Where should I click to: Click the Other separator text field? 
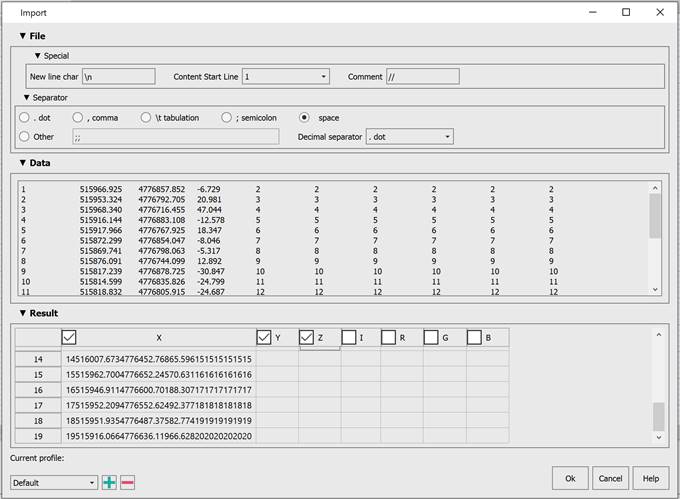176,137
